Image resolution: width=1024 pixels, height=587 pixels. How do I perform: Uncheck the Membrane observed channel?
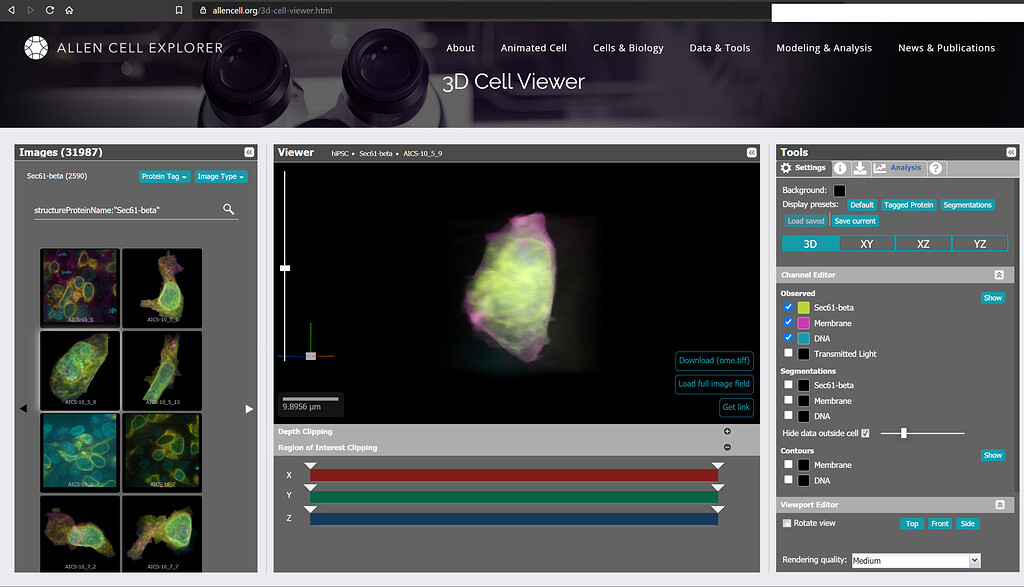click(x=786, y=322)
